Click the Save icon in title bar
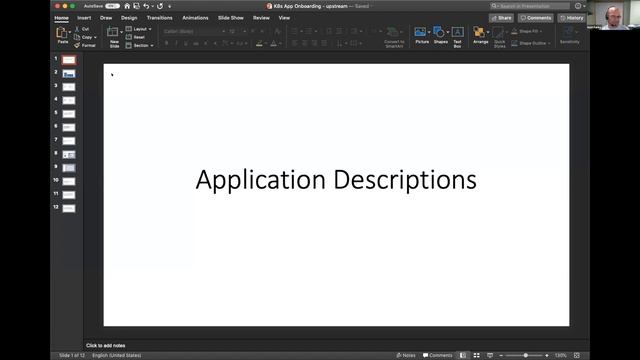 coord(136,6)
